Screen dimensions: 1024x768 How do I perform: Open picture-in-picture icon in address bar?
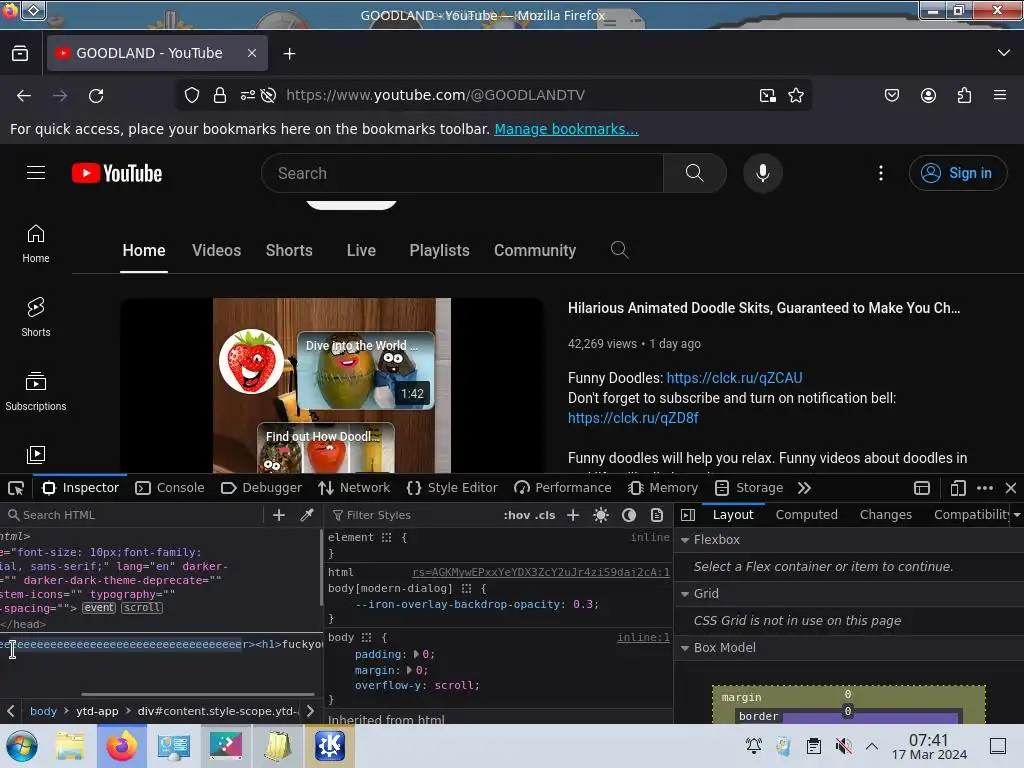tap(768, 95)
